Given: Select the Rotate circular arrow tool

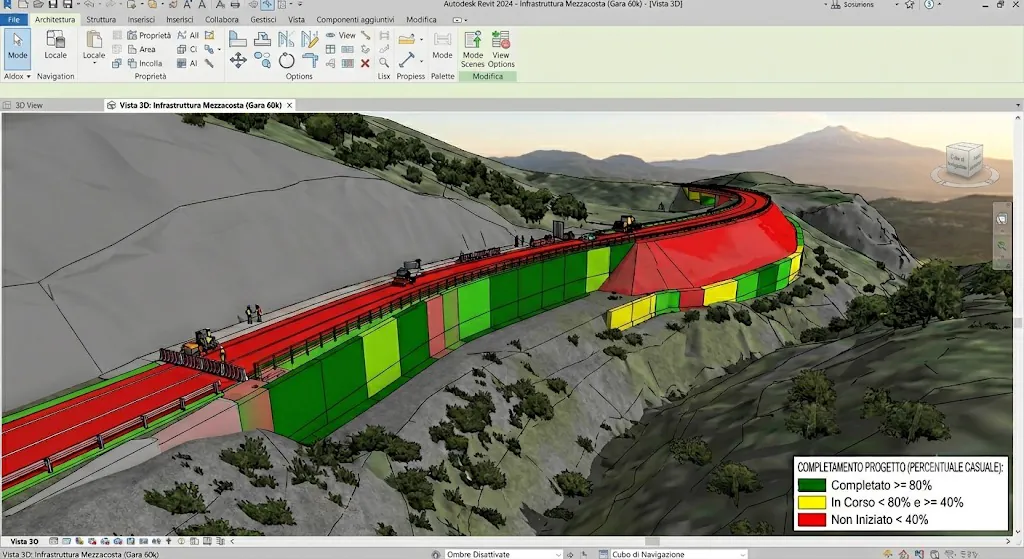Looking at the screenshot, I should coord(287,61).
